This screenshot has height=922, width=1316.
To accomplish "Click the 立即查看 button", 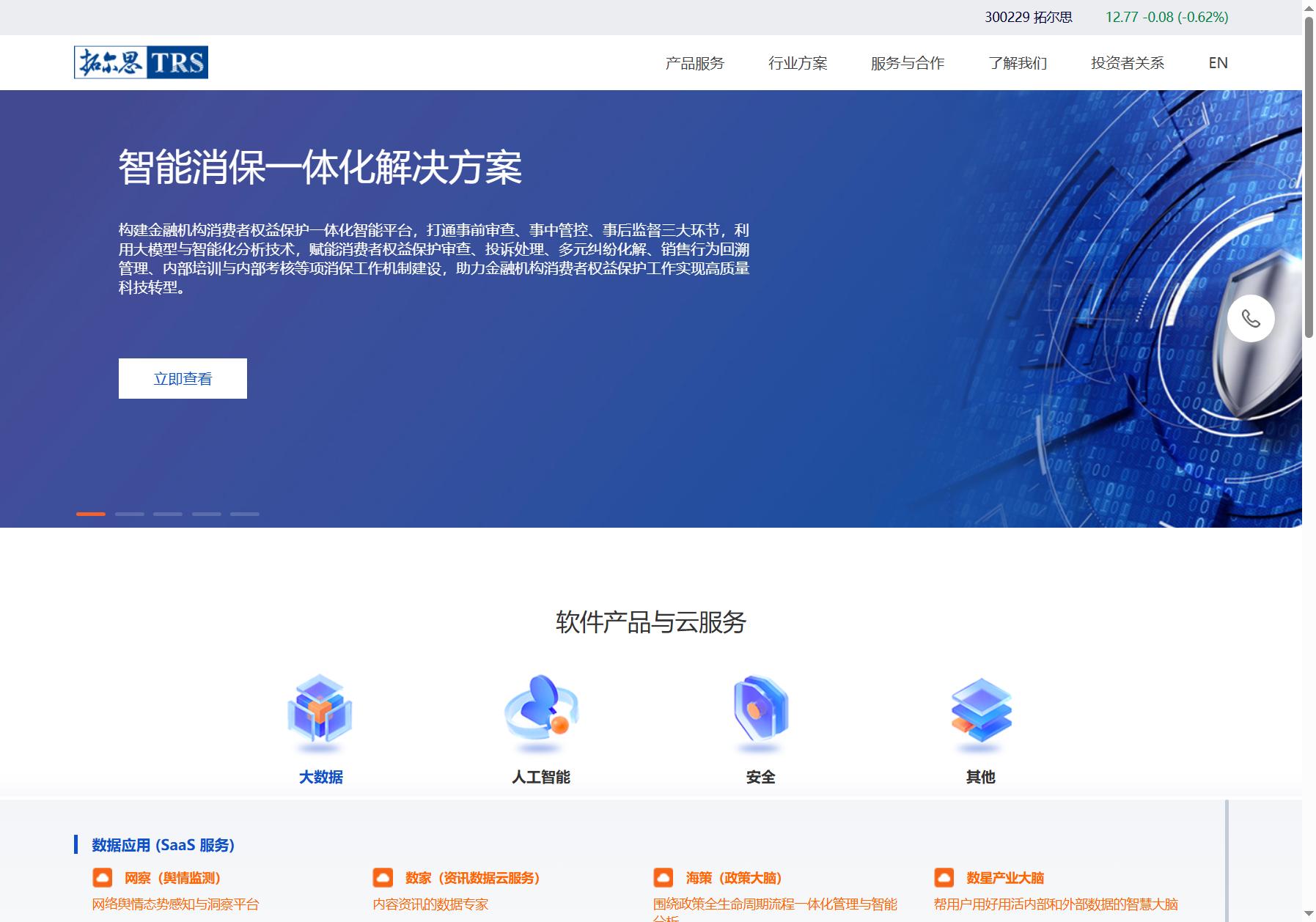I will click(183, 378).
